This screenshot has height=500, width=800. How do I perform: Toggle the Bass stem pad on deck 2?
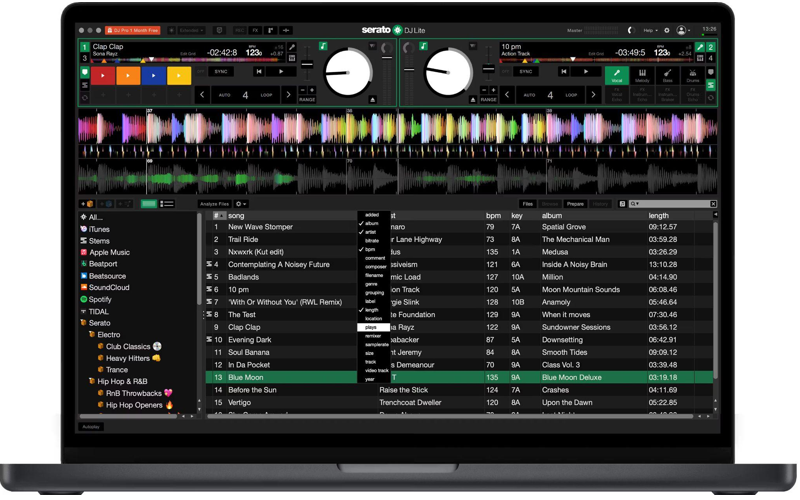[x=667, y=76]
